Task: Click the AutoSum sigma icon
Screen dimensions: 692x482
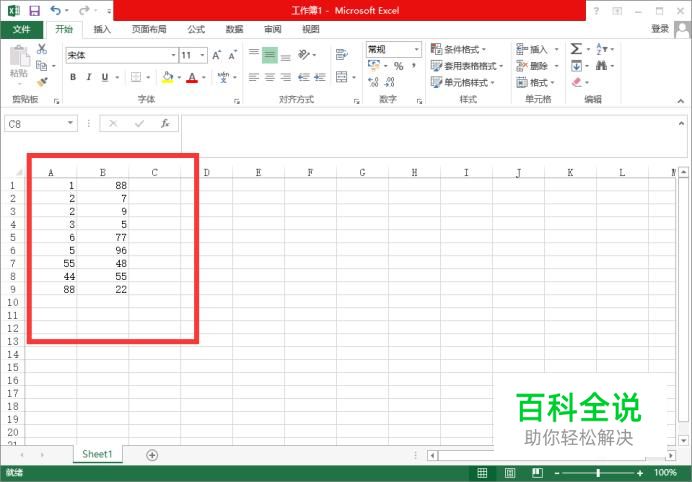Action: tap(576, 49)
